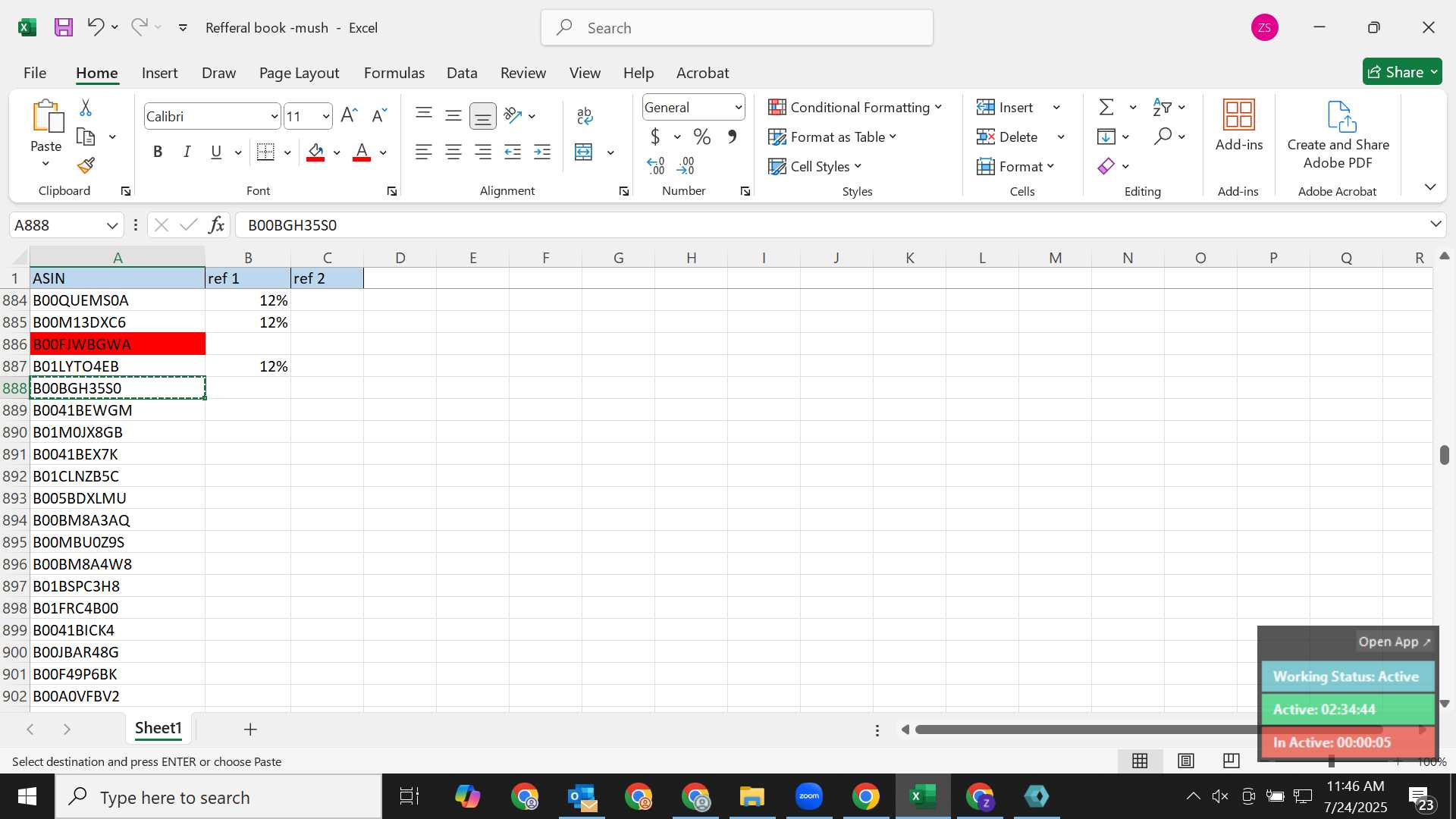The width and height of the screenshot is (1456, 819).
Task: Switch to the Acrobat tab
Action: [x=702, y=73]
